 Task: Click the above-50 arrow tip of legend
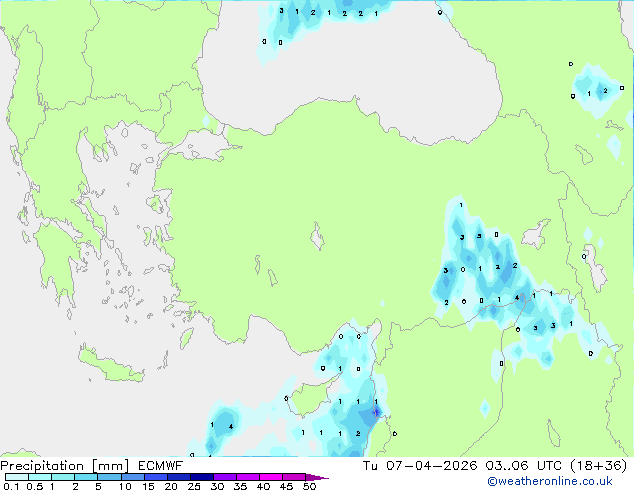point(317,477)
